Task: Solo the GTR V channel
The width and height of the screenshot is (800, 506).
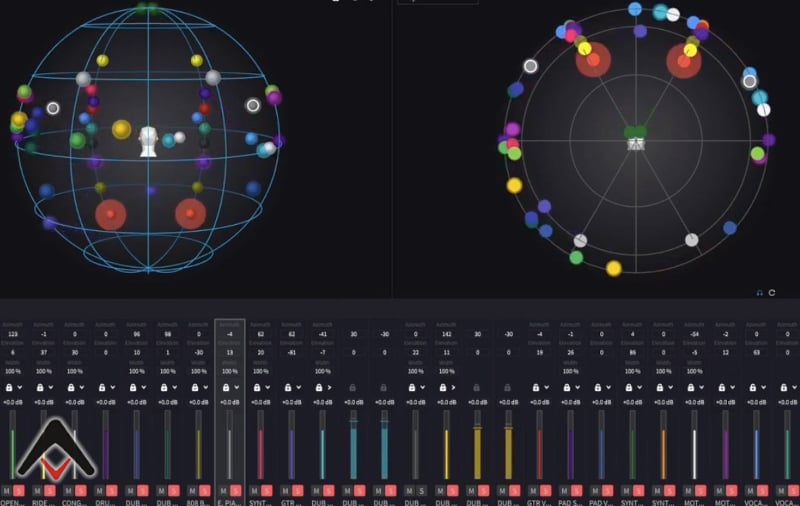Action: pos(545,490)
